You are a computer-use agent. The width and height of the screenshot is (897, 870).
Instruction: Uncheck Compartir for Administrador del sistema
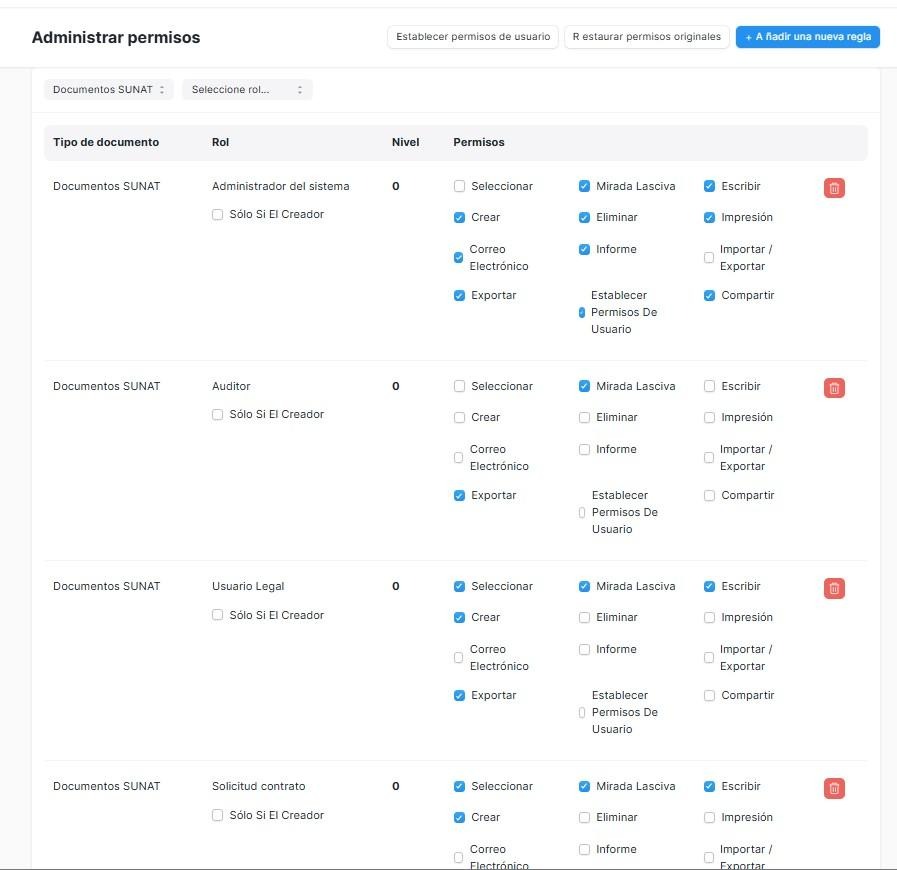[710, 295]
